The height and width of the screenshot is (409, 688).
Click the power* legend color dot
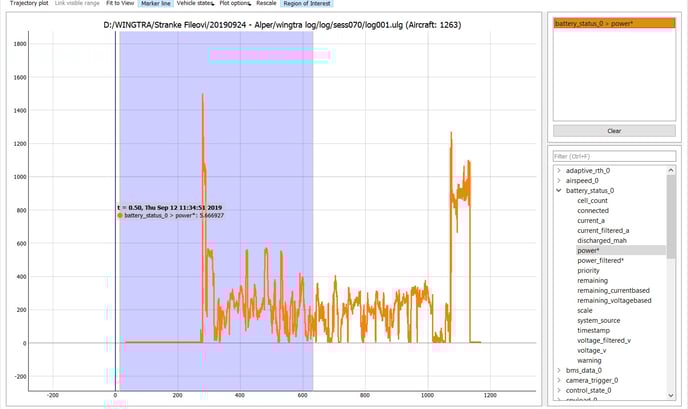pyautogui.click(x=120, y=215)
